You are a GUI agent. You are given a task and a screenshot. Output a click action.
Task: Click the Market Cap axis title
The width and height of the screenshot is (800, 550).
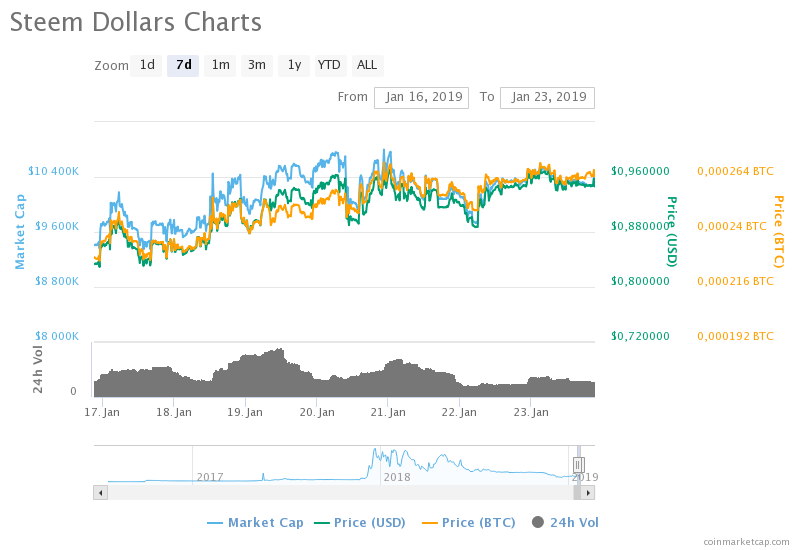click(x=19, y=231)
